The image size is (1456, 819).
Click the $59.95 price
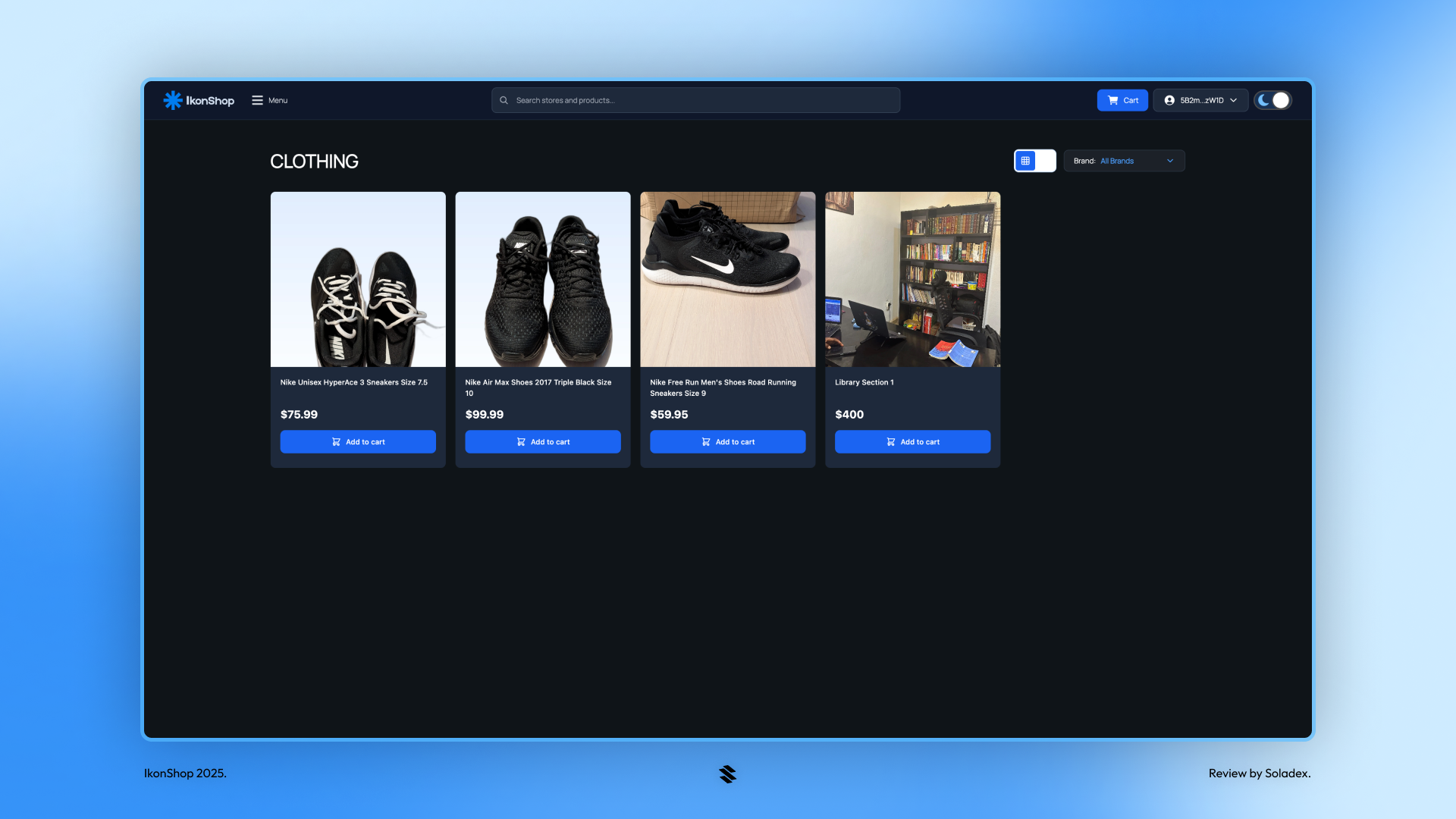[669, 414]
